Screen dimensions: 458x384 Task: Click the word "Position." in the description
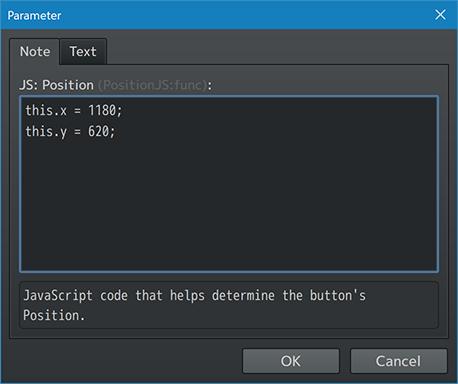pos(54,315)
